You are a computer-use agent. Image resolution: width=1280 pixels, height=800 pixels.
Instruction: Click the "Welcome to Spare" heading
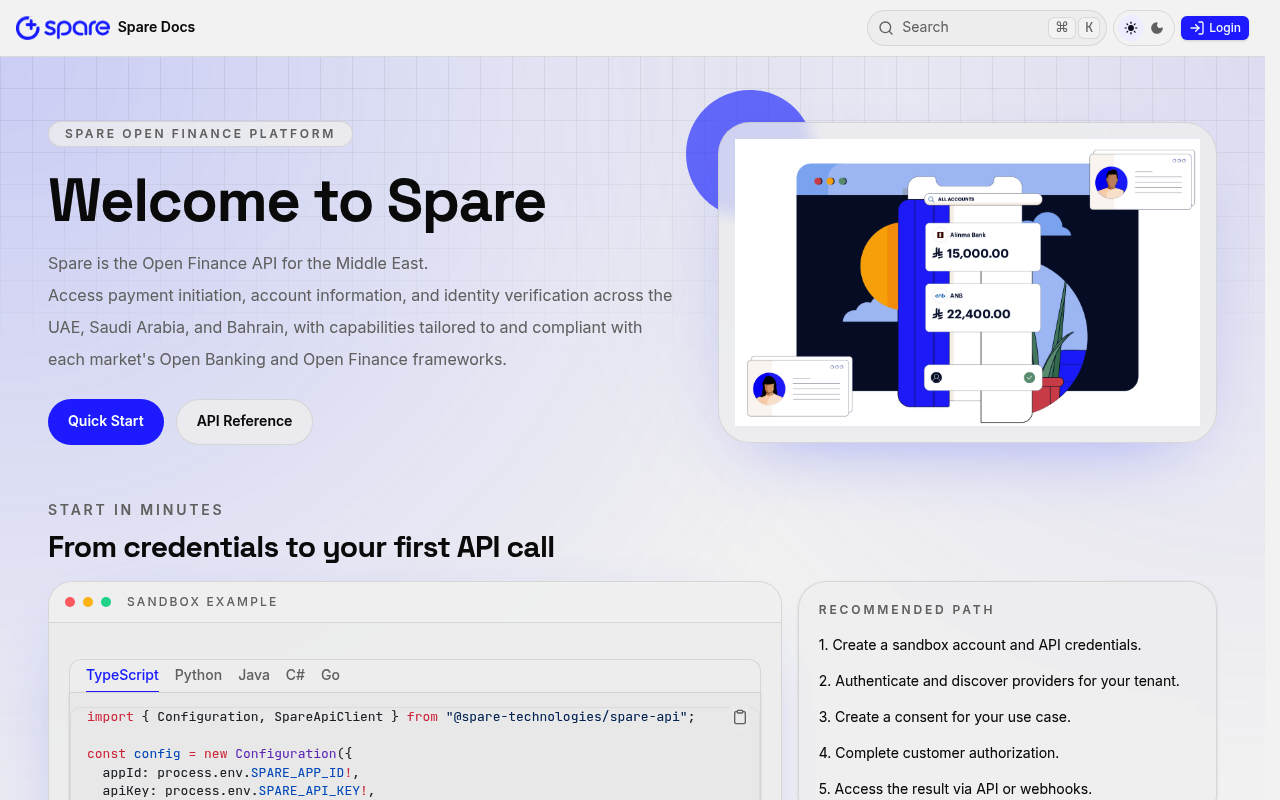297,201
